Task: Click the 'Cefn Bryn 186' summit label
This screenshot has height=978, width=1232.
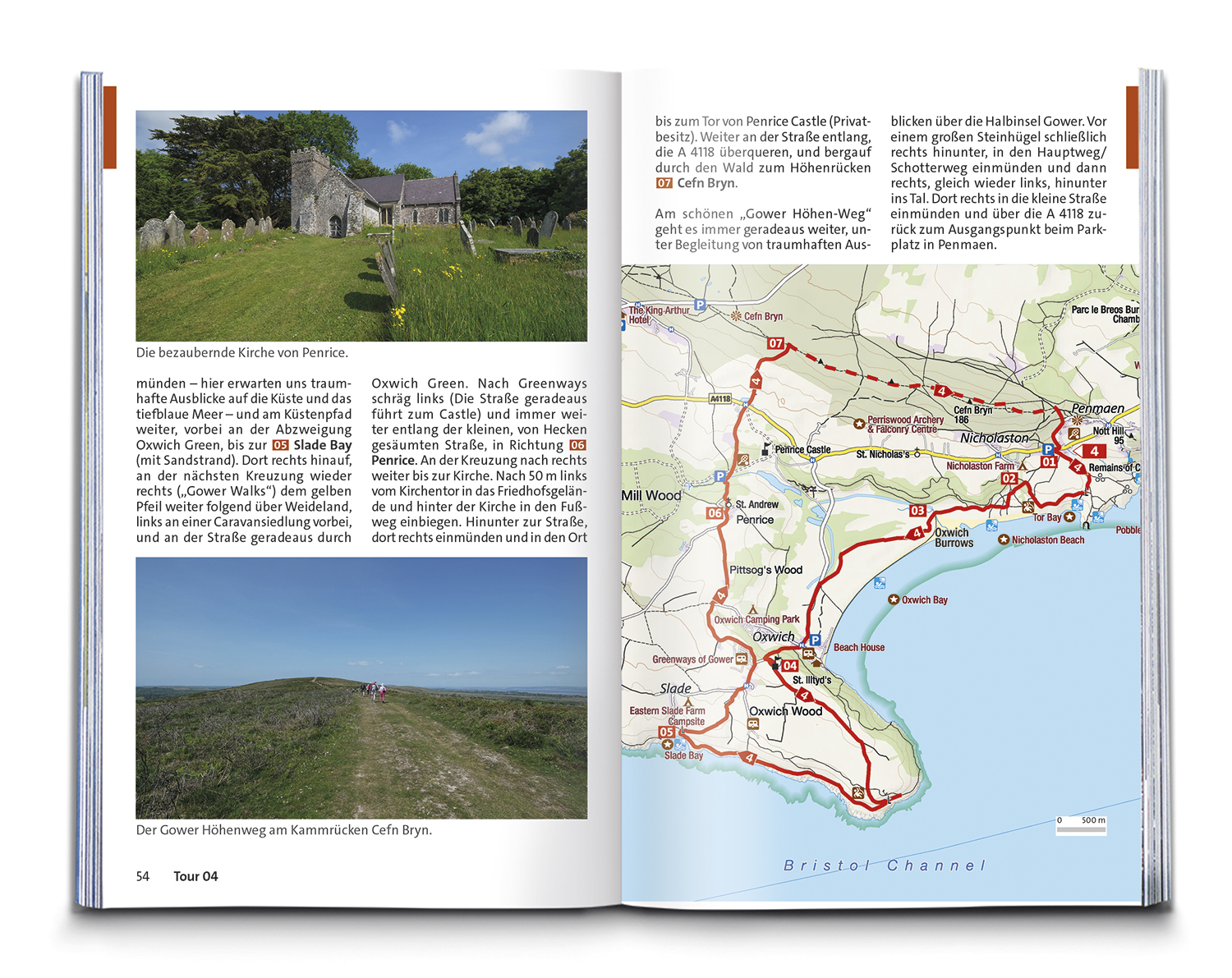Action: 972,415
